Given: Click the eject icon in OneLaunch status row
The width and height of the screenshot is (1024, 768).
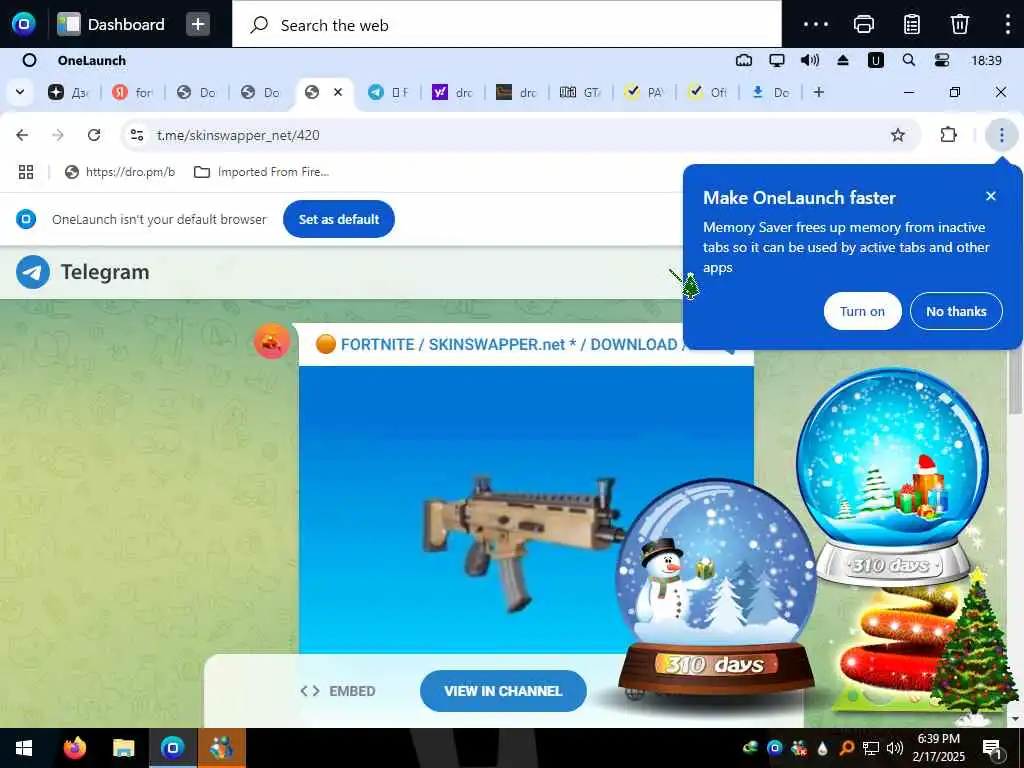Looking at the screenshot, I should 843,61.
